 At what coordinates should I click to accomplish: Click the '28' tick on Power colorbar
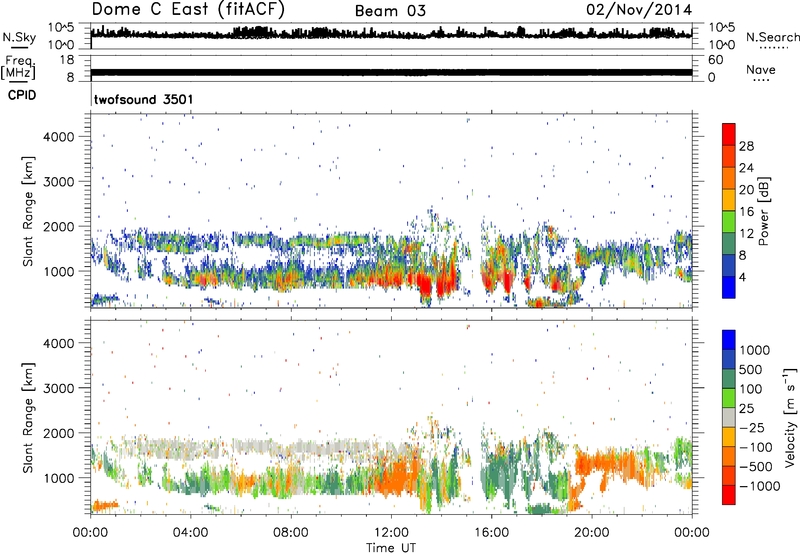pyautogui.click(x=746, y=146)
